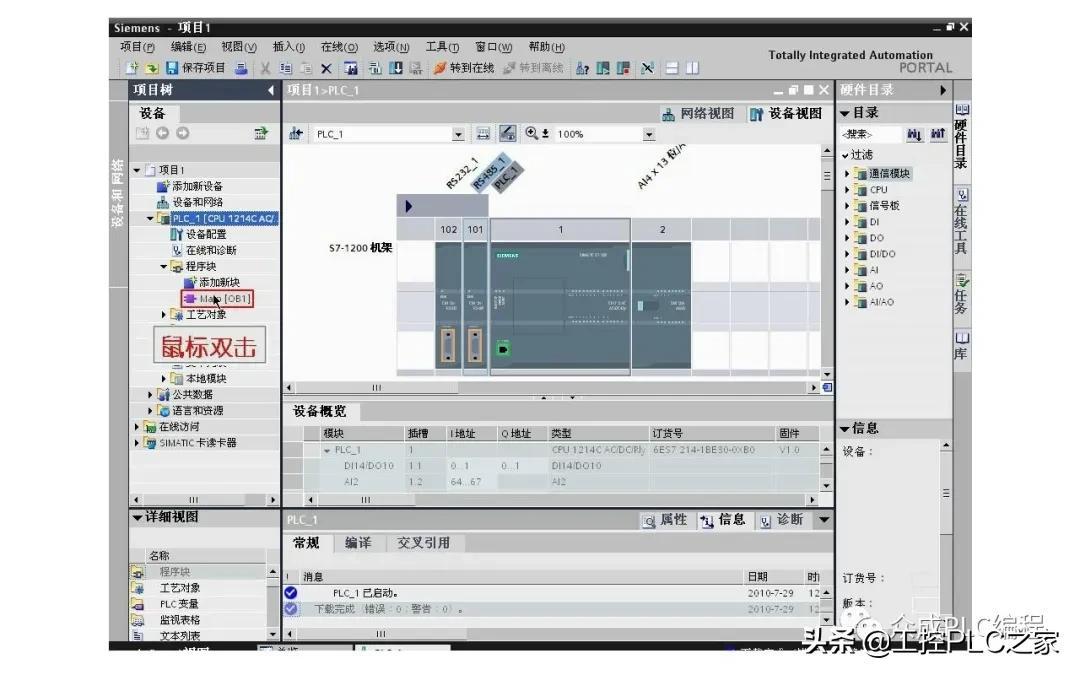Viewport: 1080px width, 675px height.
Task: Open the 工具(T) menu
Action: coord(442,47)
